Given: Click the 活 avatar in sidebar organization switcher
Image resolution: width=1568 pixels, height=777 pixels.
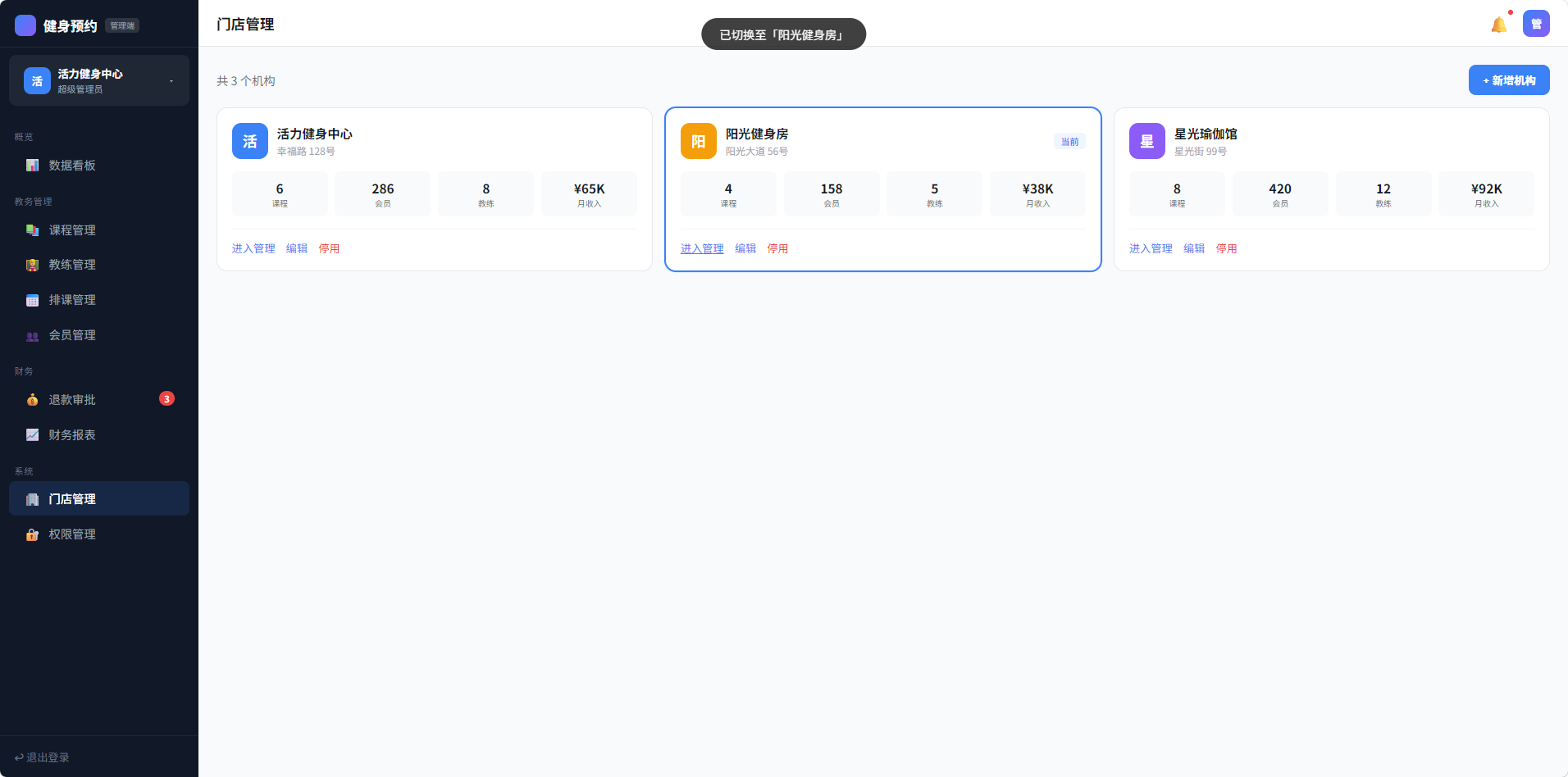Looking at the screenshot, I should click(37, 80).
